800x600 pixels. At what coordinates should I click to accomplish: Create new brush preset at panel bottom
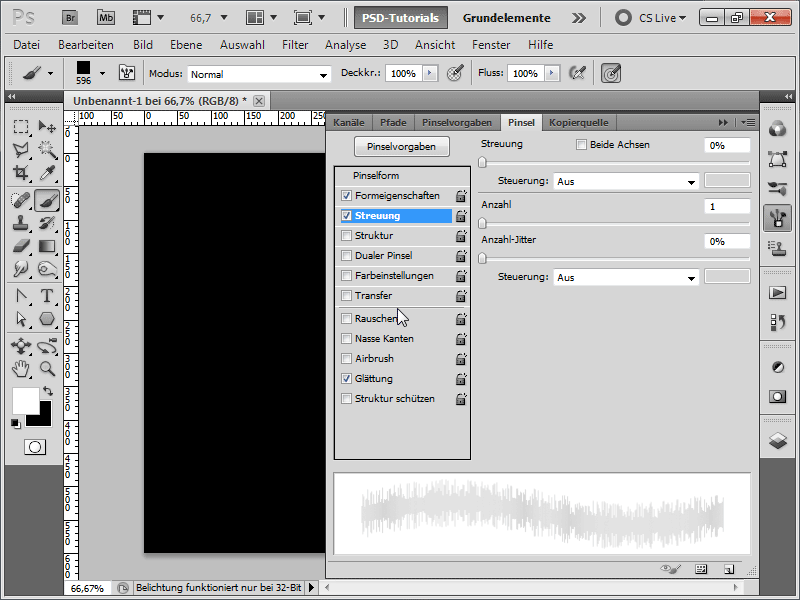[729, 569]
